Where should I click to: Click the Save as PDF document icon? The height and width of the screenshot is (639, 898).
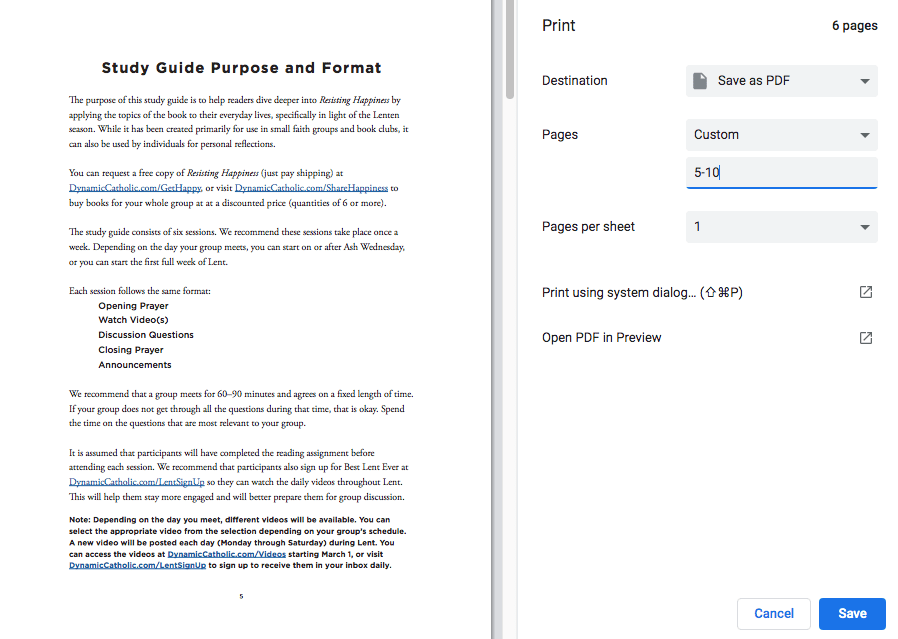click(700, 80)
